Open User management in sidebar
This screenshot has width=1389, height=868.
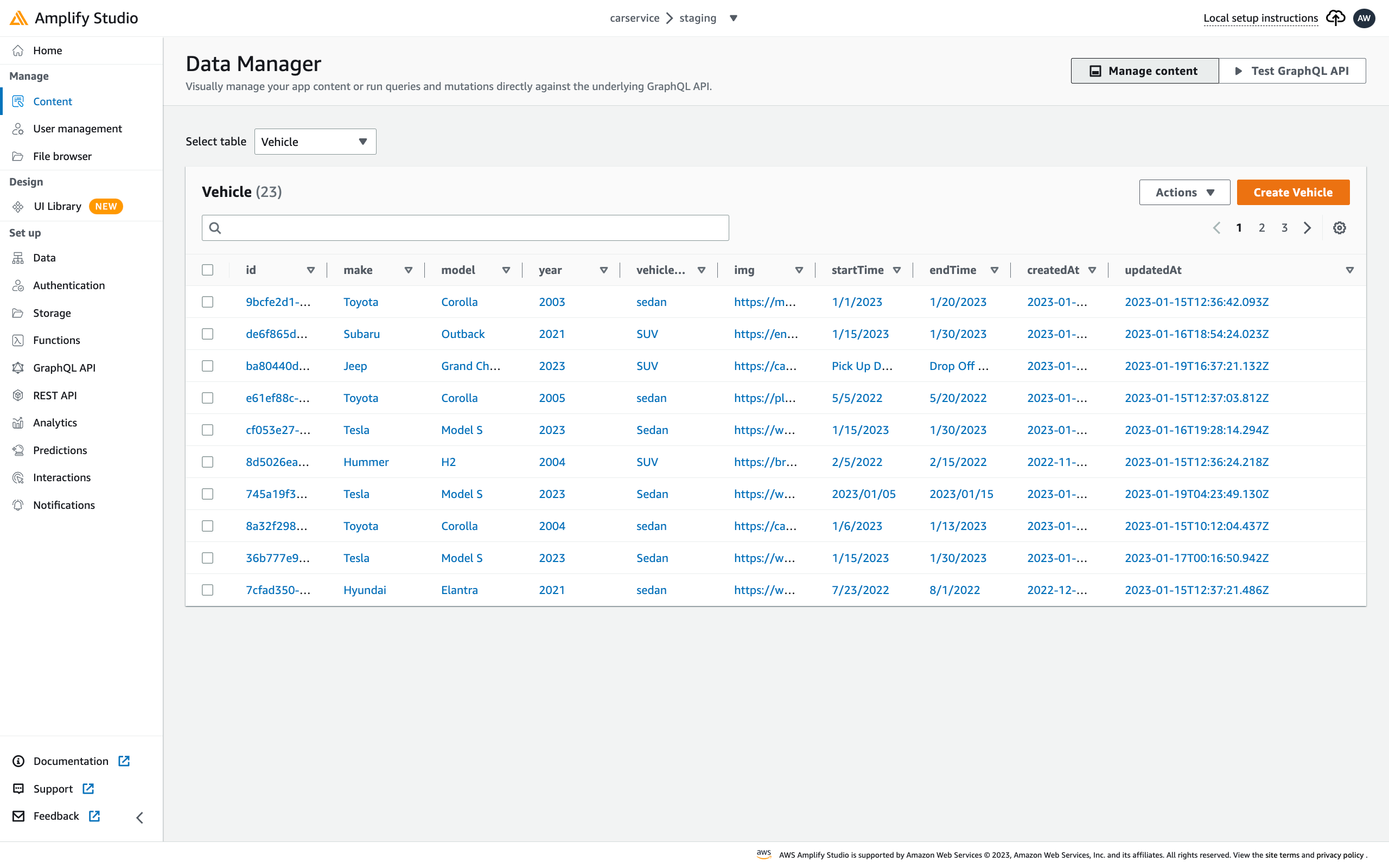click(78, 129)
